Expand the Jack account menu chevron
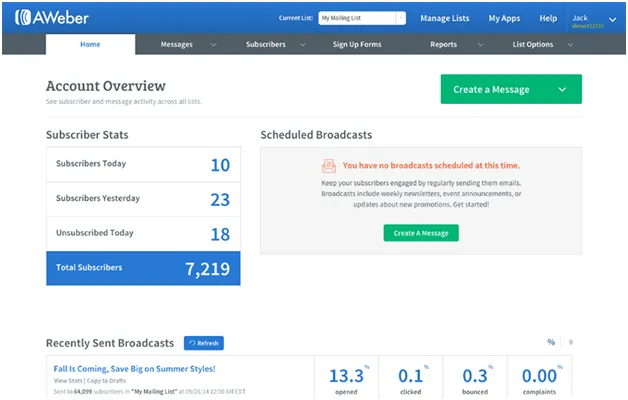This screenshot has height=400, width=628. click(612, 19)
